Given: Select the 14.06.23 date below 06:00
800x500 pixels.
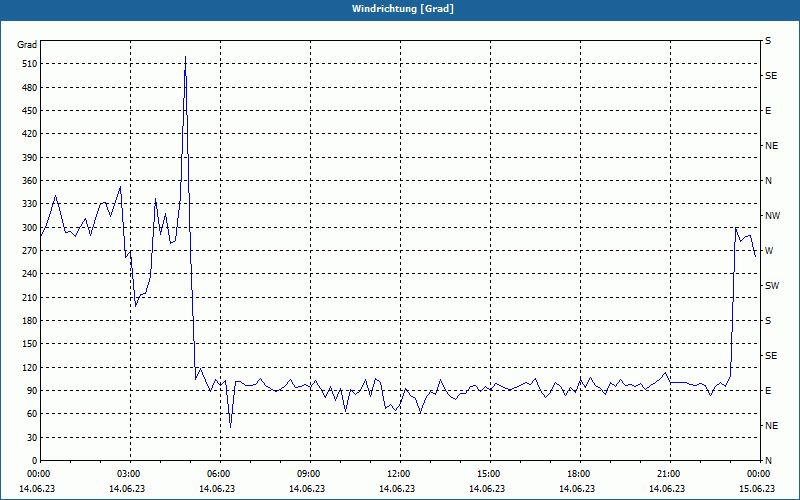Looking at the screenshot, I should click(217, 489).
